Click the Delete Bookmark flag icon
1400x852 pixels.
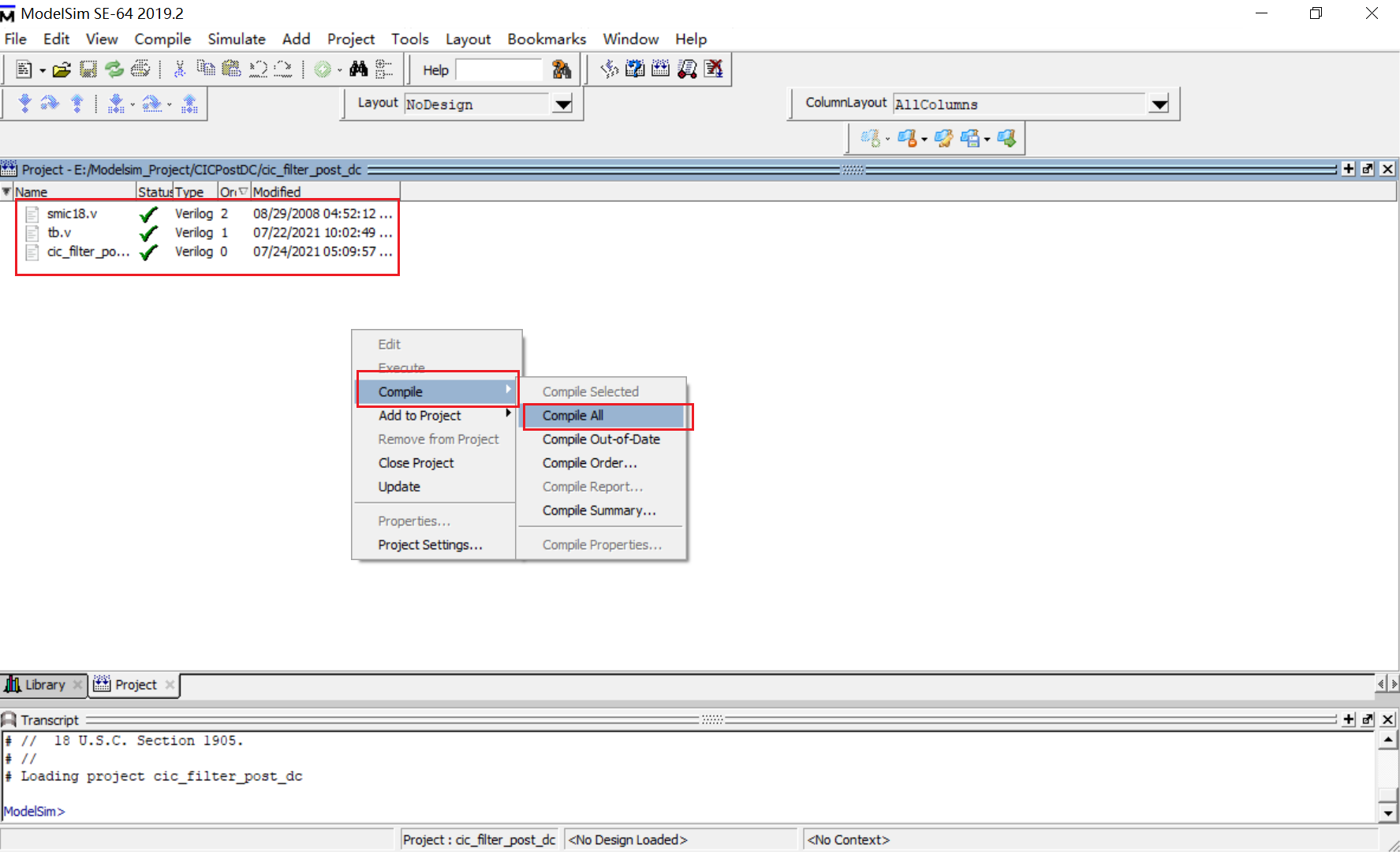(906, 138)
